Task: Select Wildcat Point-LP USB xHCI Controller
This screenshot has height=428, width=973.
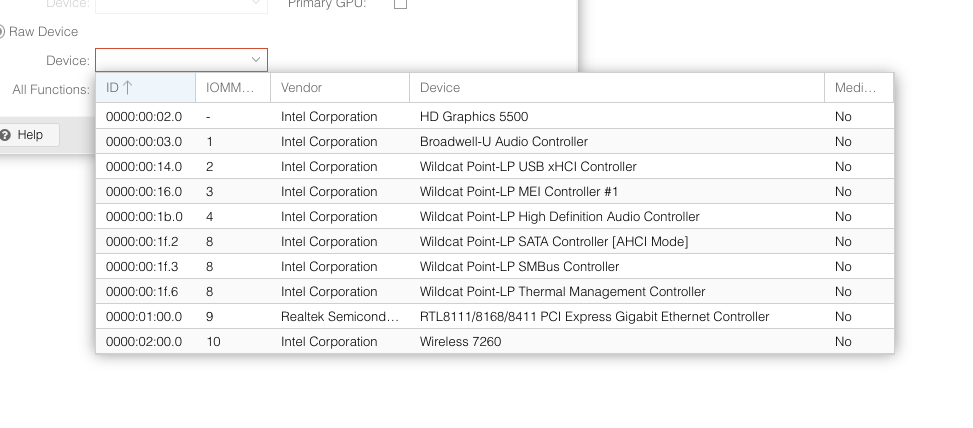Action: [527, 167]
